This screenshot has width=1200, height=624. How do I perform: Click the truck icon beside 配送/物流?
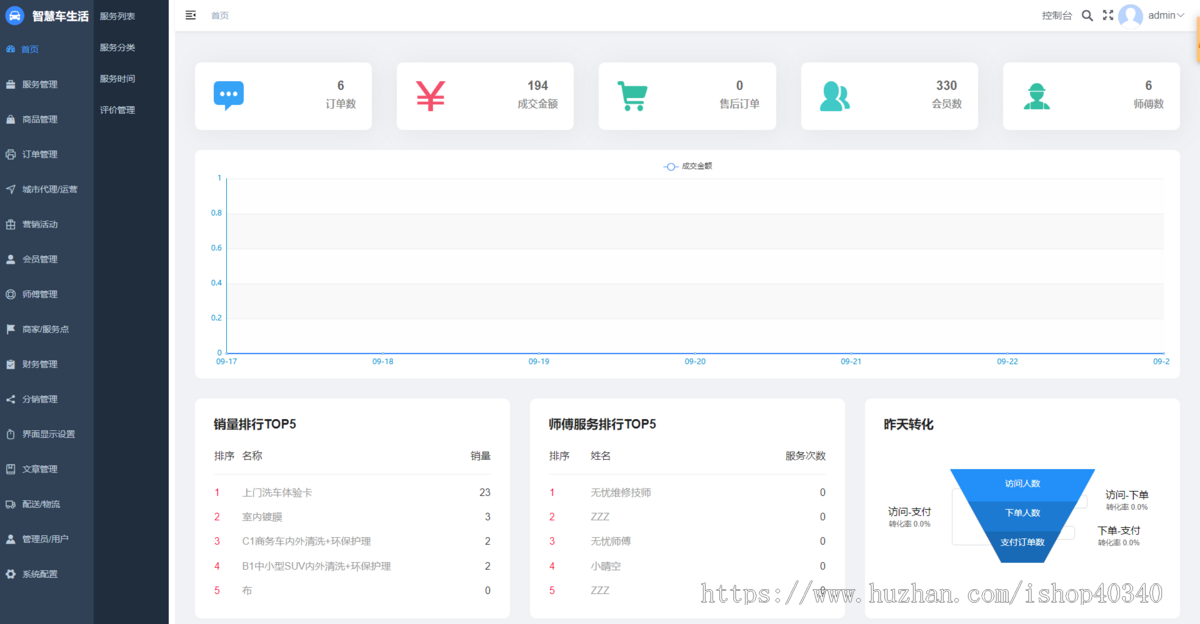[11, 504]
